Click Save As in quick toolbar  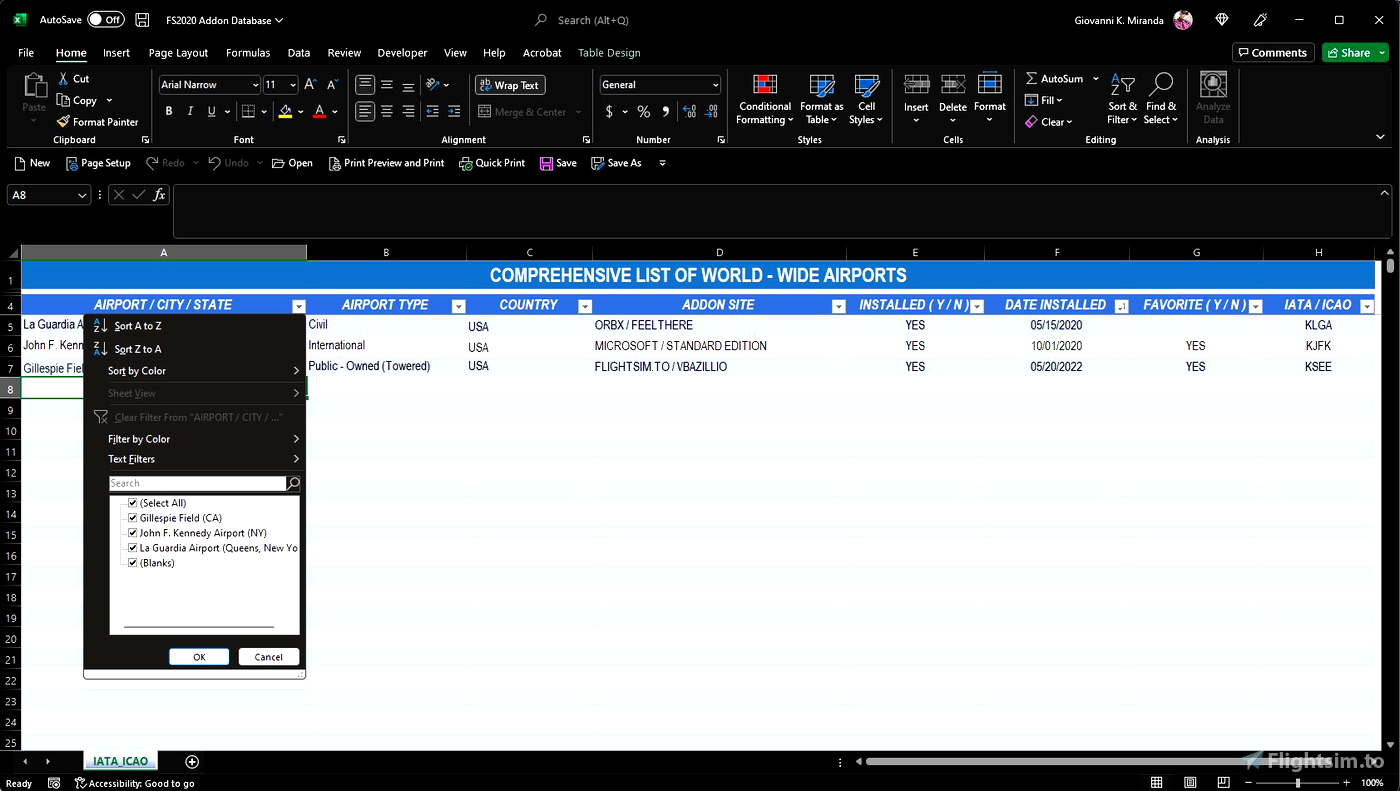(x=616, y=163)
